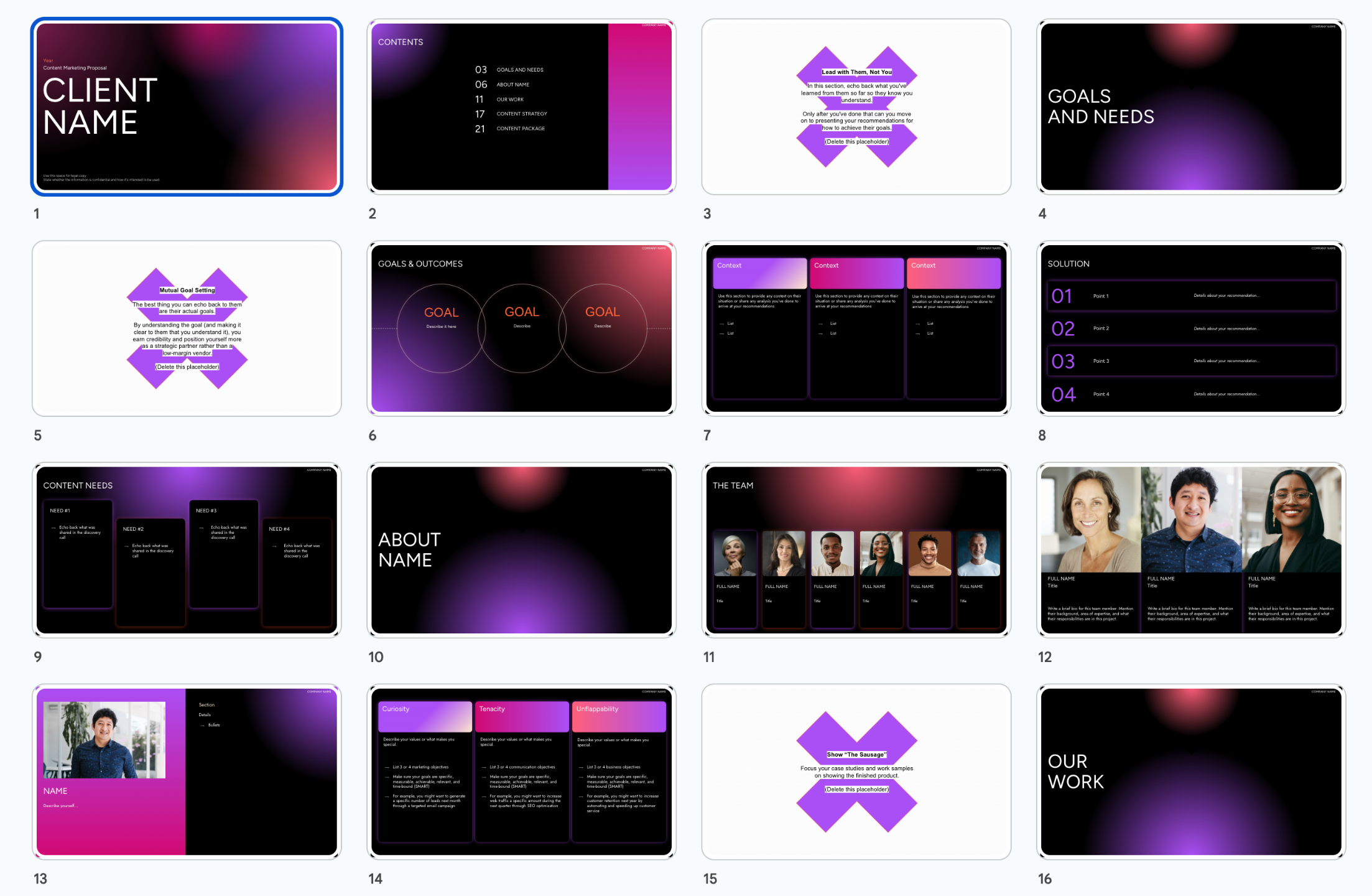Image resolution: width=1372 pixels, height=896 pixels.
Task: Click the slide number 16 label
Action: (x=1045, y=879)
